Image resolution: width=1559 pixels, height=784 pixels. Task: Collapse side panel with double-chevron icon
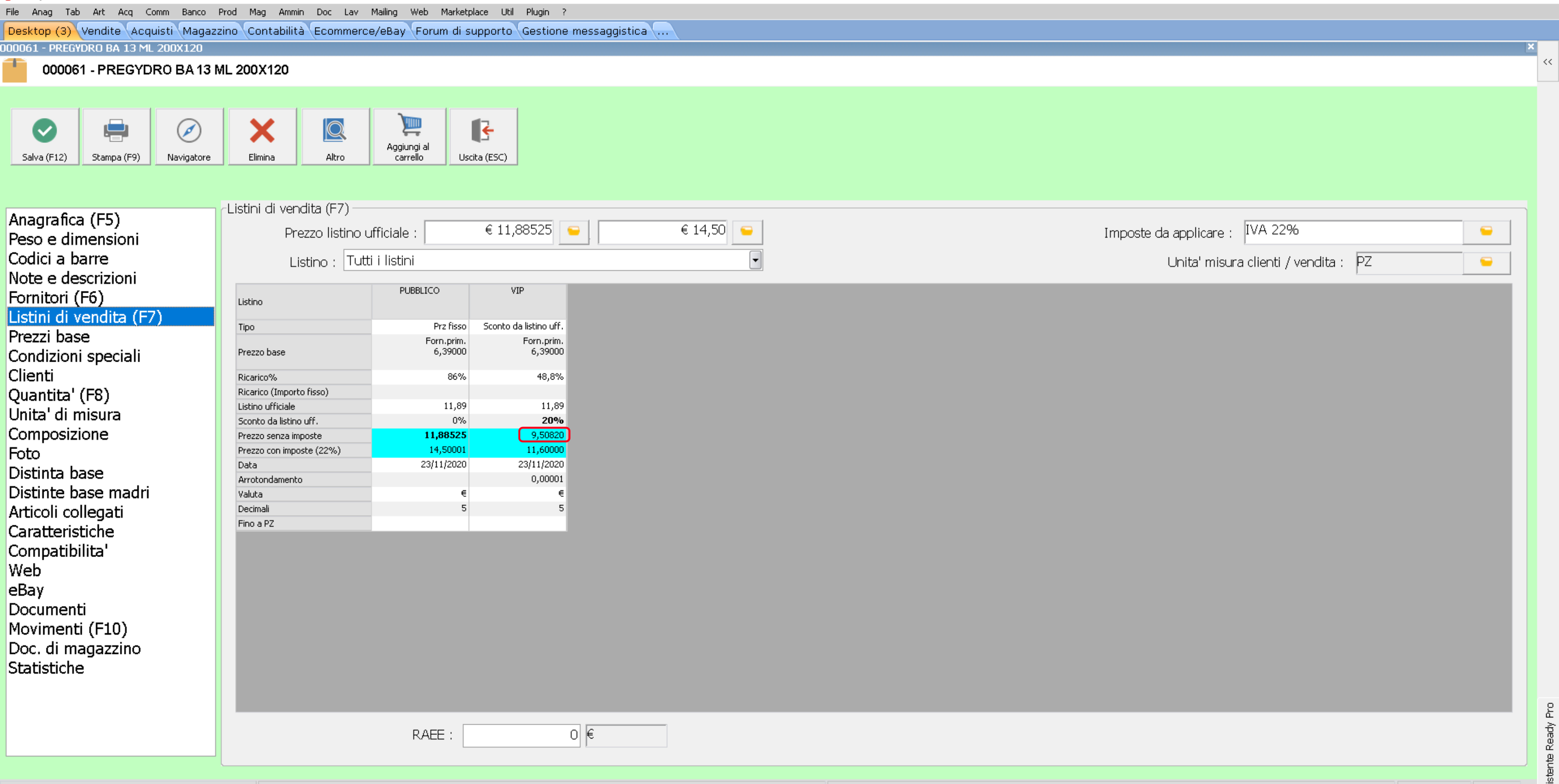[x=1548, y=62]
